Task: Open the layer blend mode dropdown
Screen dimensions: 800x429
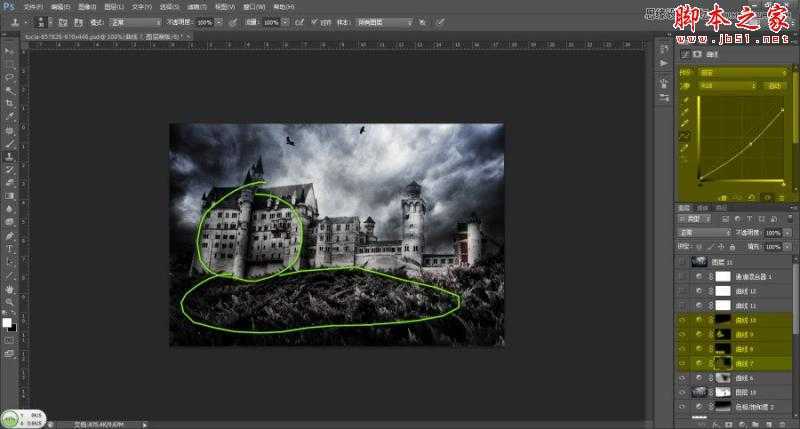Action: pos(705,232)
